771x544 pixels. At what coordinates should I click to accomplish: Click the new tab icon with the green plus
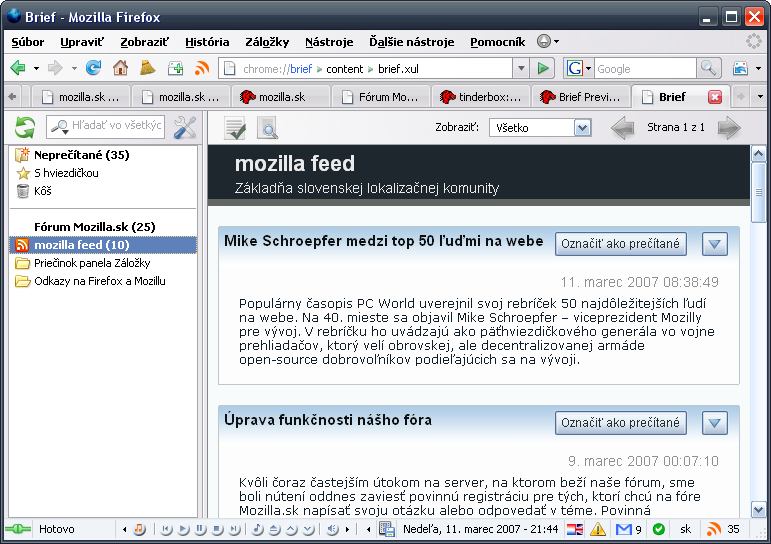pos(175,68)
